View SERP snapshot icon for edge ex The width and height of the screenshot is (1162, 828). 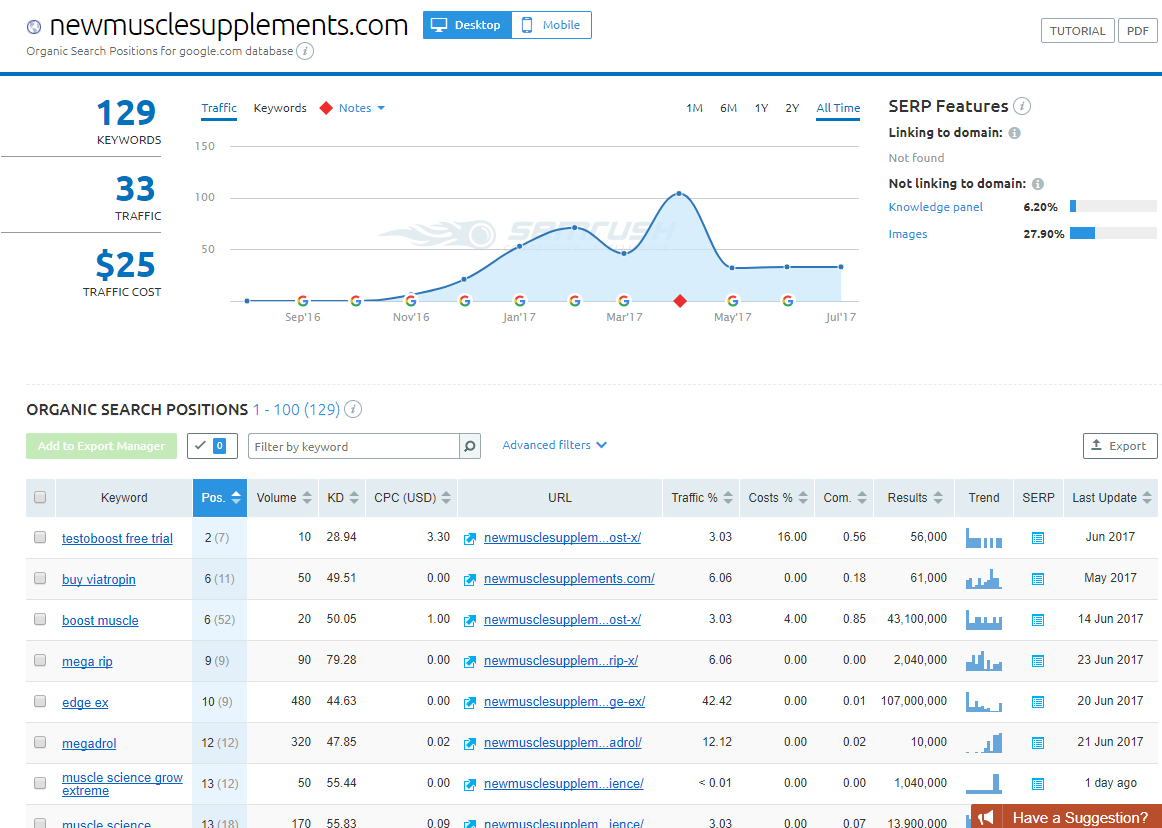[x=1038, y=701]
